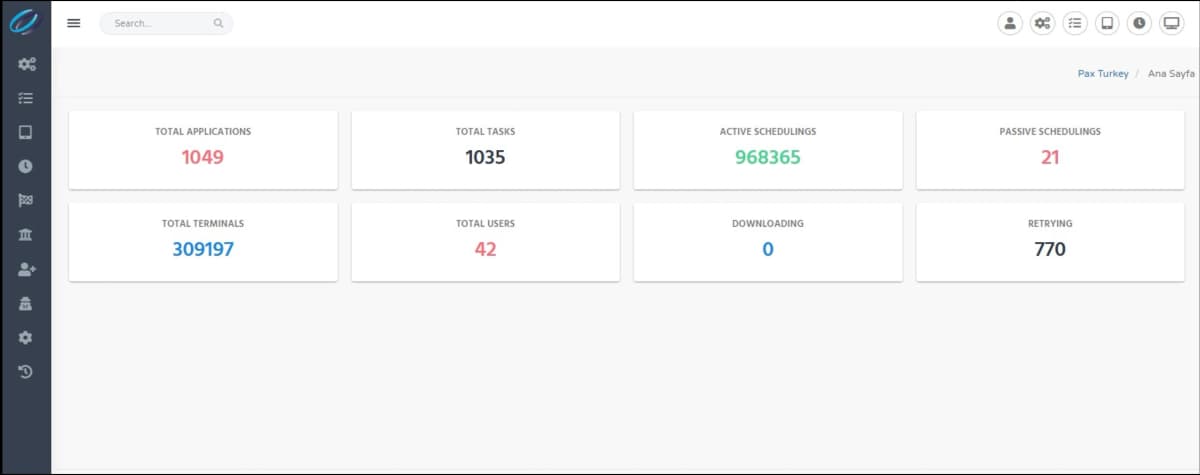This screenshot has width=1200, height=475.
Task: Click the monitor icon in top bar
Action: click(x=1171, y=23)
